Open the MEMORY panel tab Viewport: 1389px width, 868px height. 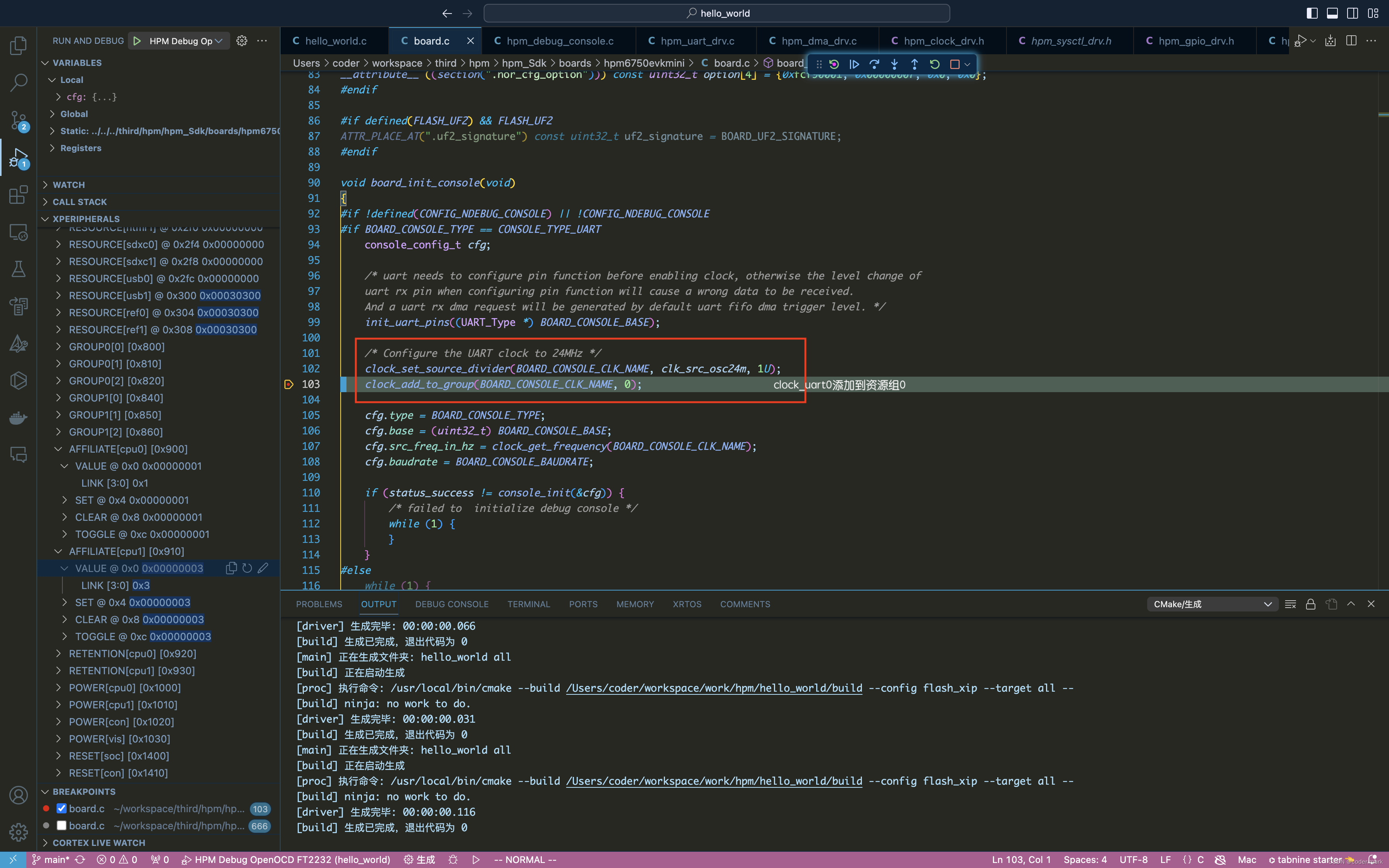[635, 604]
